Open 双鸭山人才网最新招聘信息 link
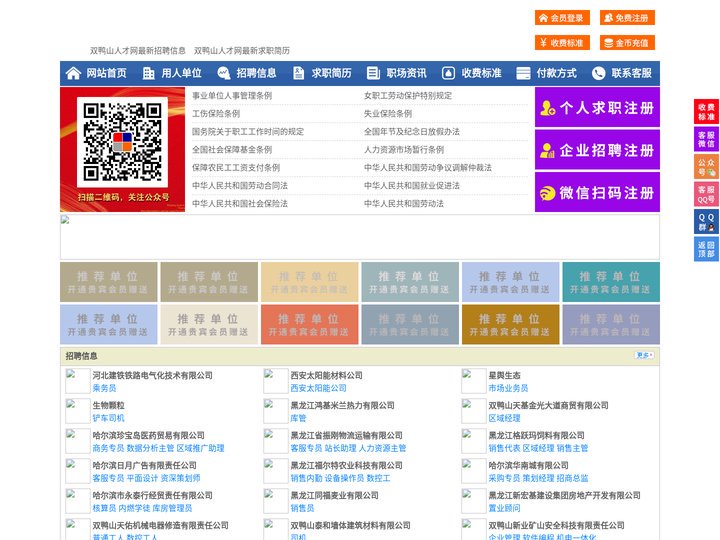720x540 pixels. click(138, 51)
